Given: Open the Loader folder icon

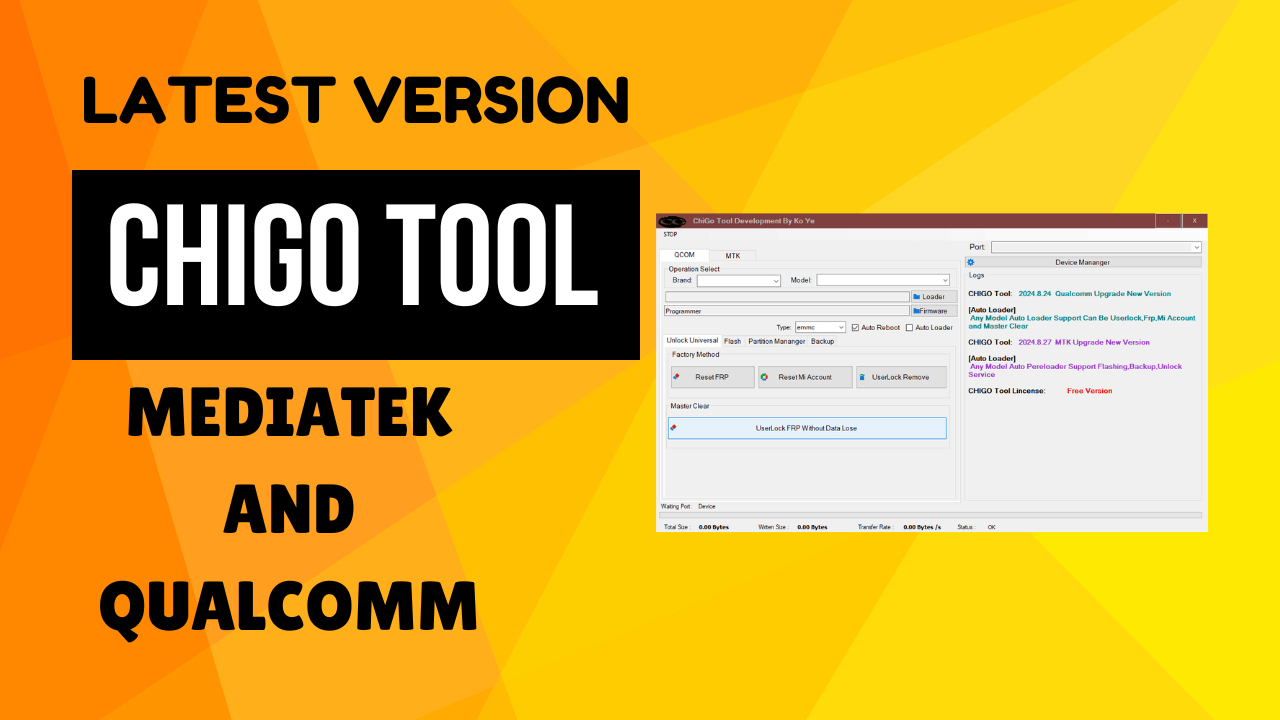Looking at the screenshot, I should point(917,296).
